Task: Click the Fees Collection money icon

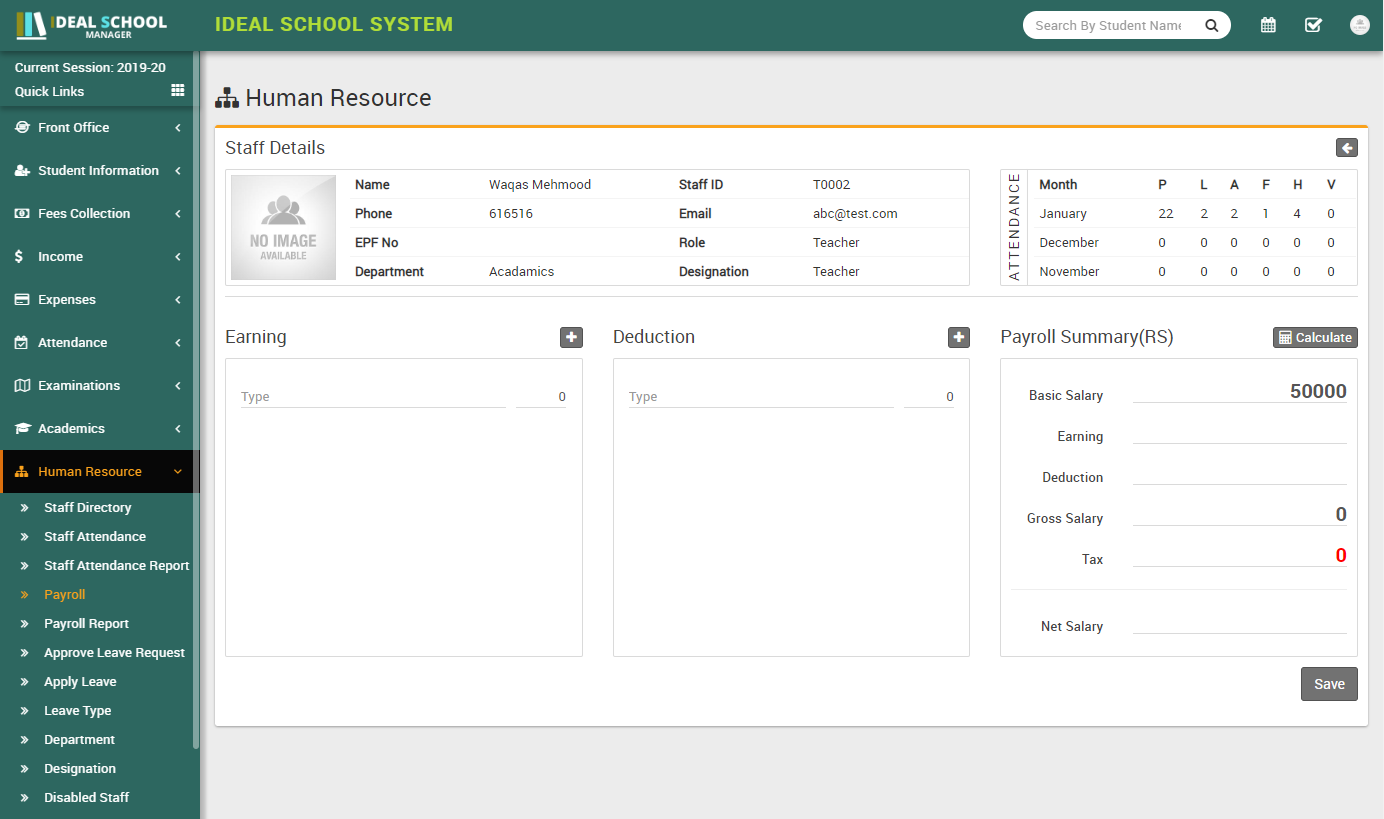Action: (x=22, y=214)
